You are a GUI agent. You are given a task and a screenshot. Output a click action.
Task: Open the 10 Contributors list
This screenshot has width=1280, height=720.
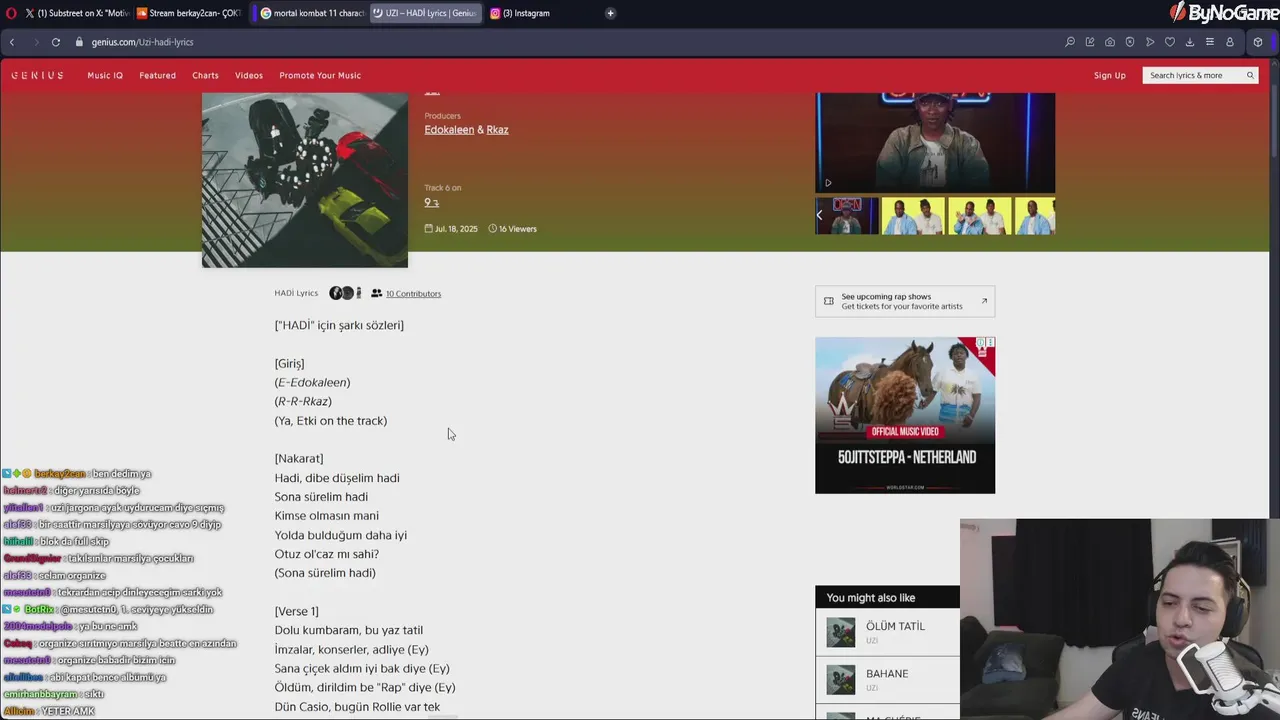pyautogui.click(x=413, y=294)
